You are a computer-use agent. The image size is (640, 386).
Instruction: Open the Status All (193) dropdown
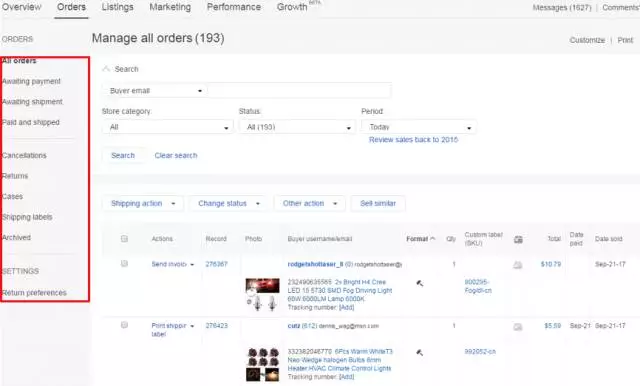[x=298, y=127]
